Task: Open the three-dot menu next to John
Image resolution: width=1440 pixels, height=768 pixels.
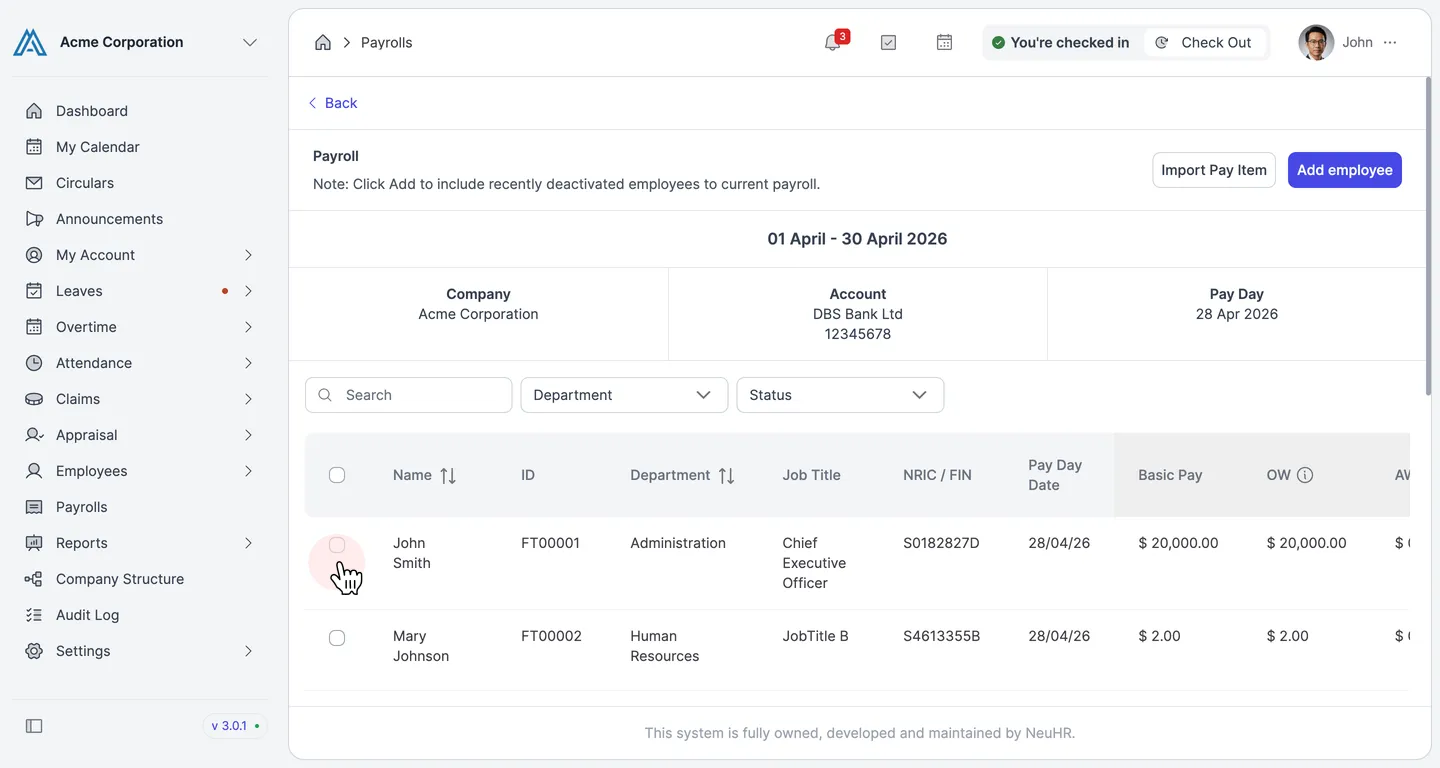Action: point(1390,42)
